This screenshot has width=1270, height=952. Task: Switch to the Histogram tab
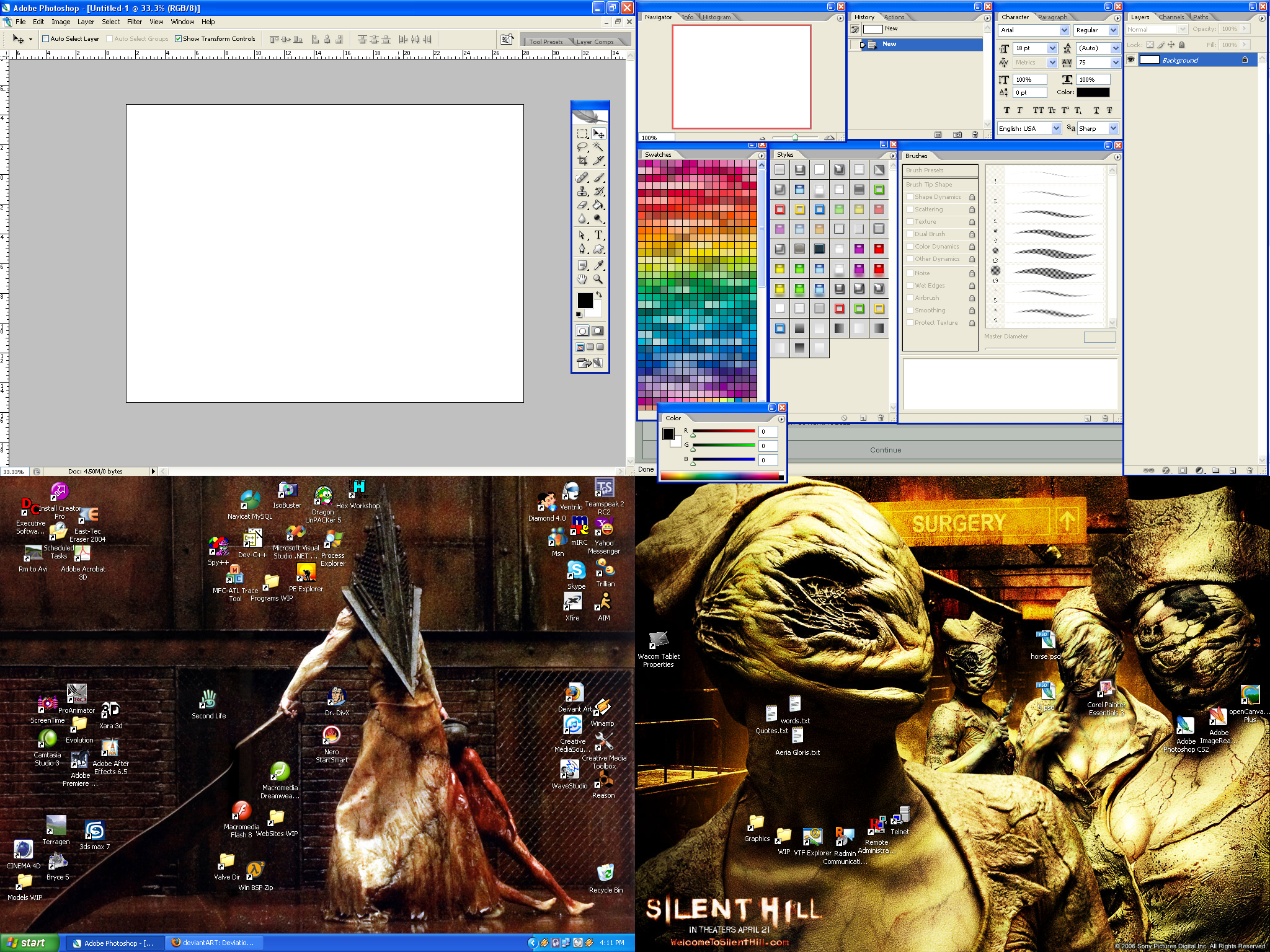(717, 17)
